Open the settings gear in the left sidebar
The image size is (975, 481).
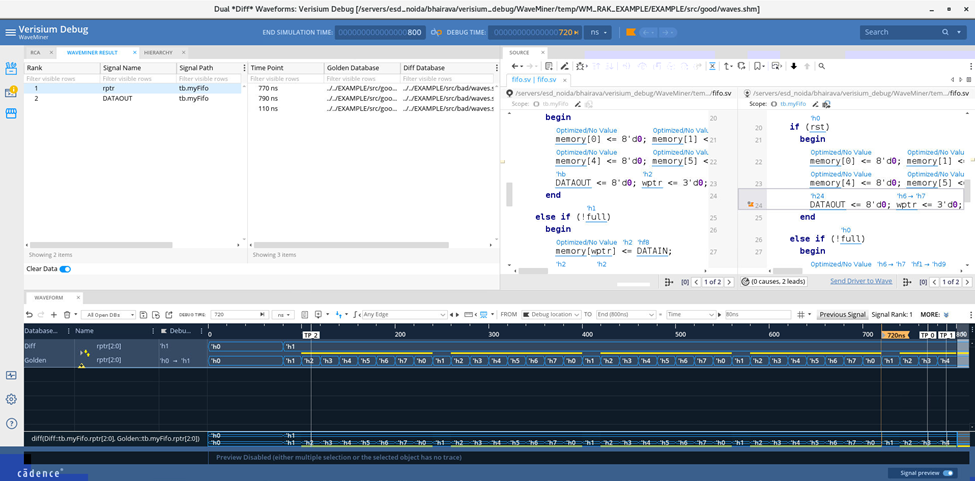pyautogui.click(x=11, y=399)
